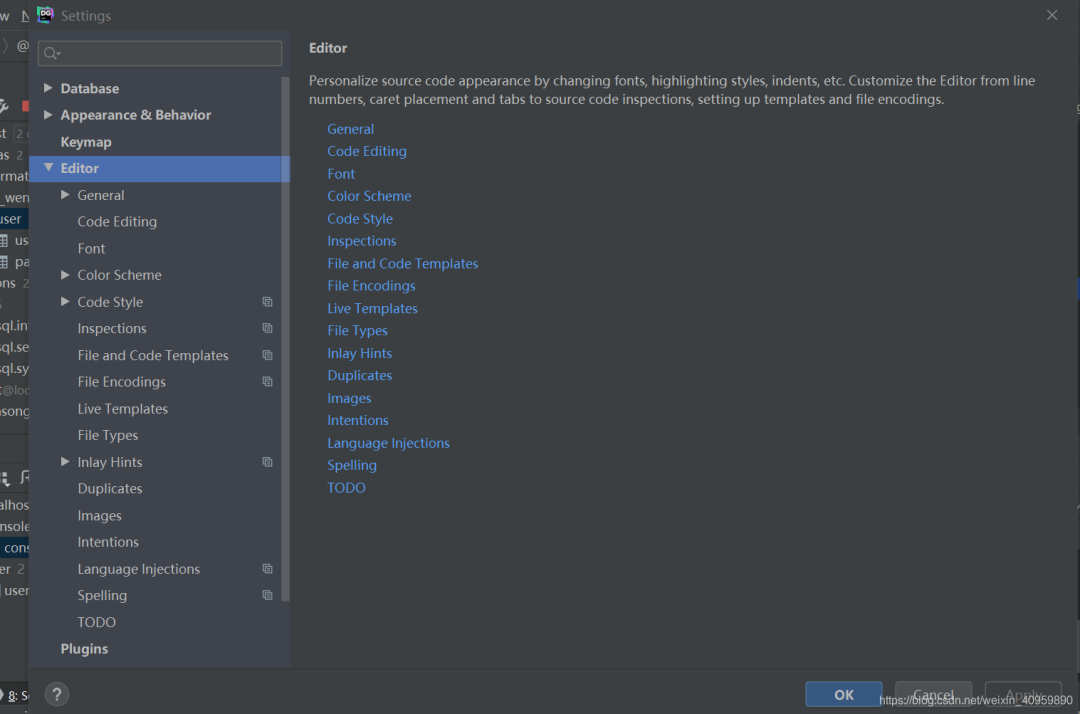Open the Images link
Viewport: 1080px width, 714px height.
pyautogui.click(x=349, y=398)
